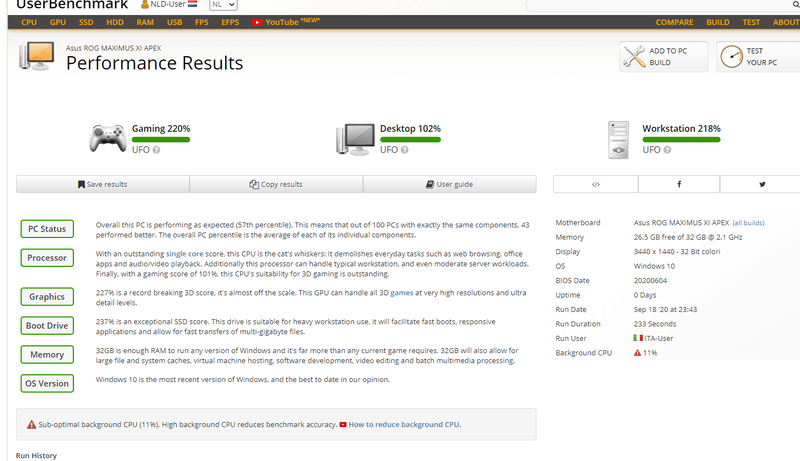Click the UserBenchmark logo text
Viewport: 800px width, 461px height.
tap(72, 5)
